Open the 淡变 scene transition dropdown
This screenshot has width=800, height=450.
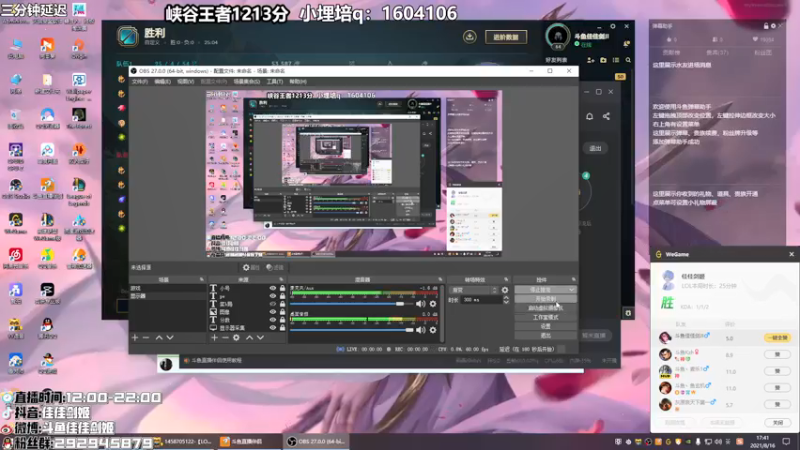point(473,290)
